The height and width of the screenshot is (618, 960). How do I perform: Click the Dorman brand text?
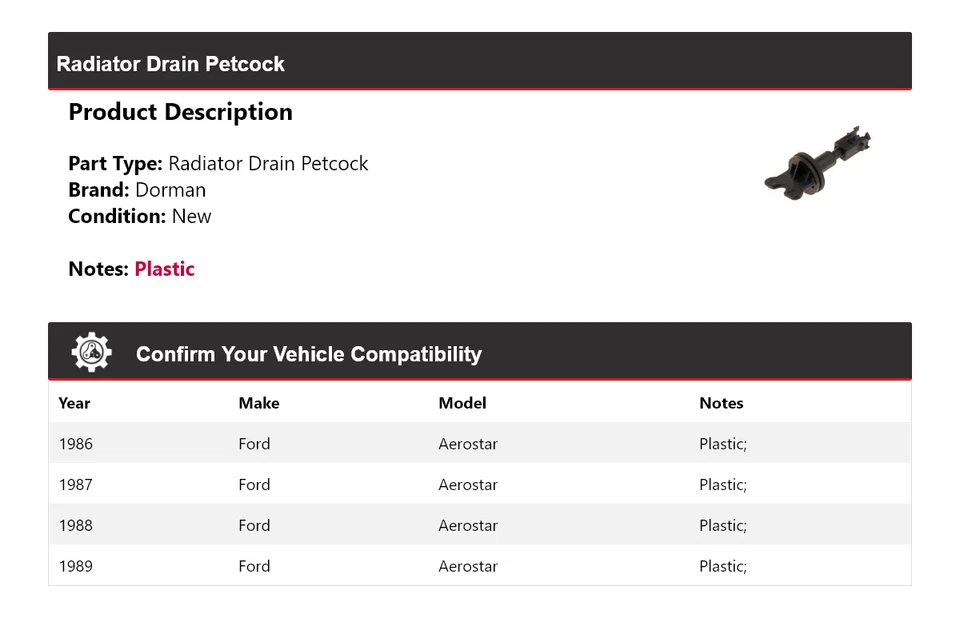pyautogui.click(x=170, y=190)
